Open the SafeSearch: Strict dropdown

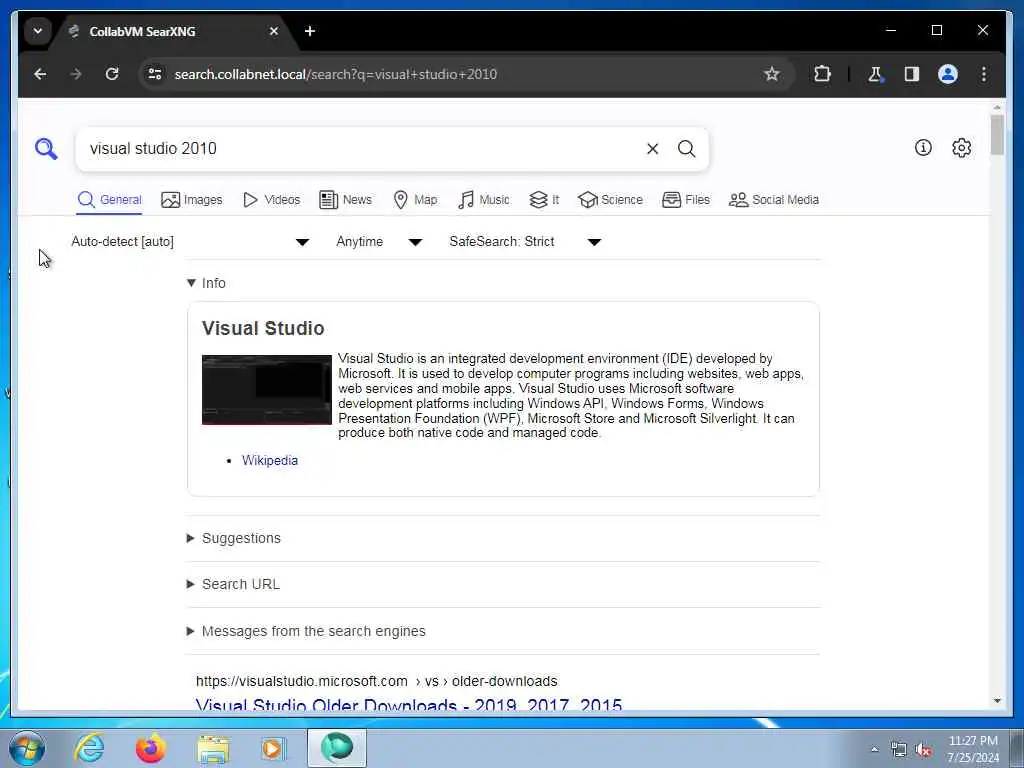(525, 242)
